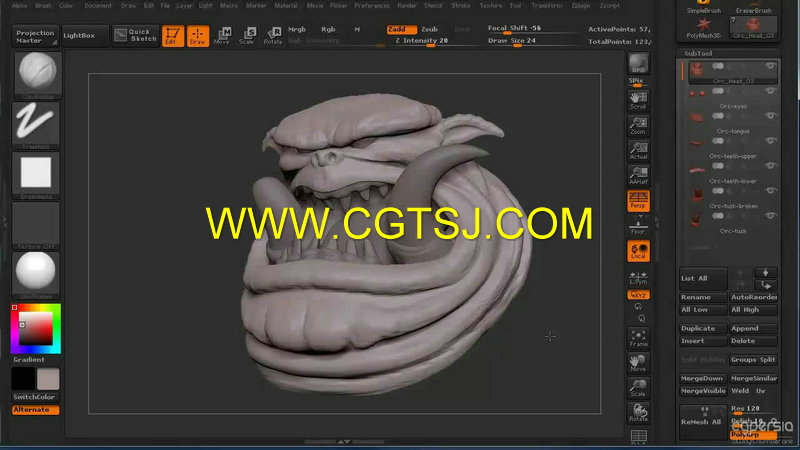Open Projection Master panel
This screenshot has width=800, height=450.
[x=35, y=36]
